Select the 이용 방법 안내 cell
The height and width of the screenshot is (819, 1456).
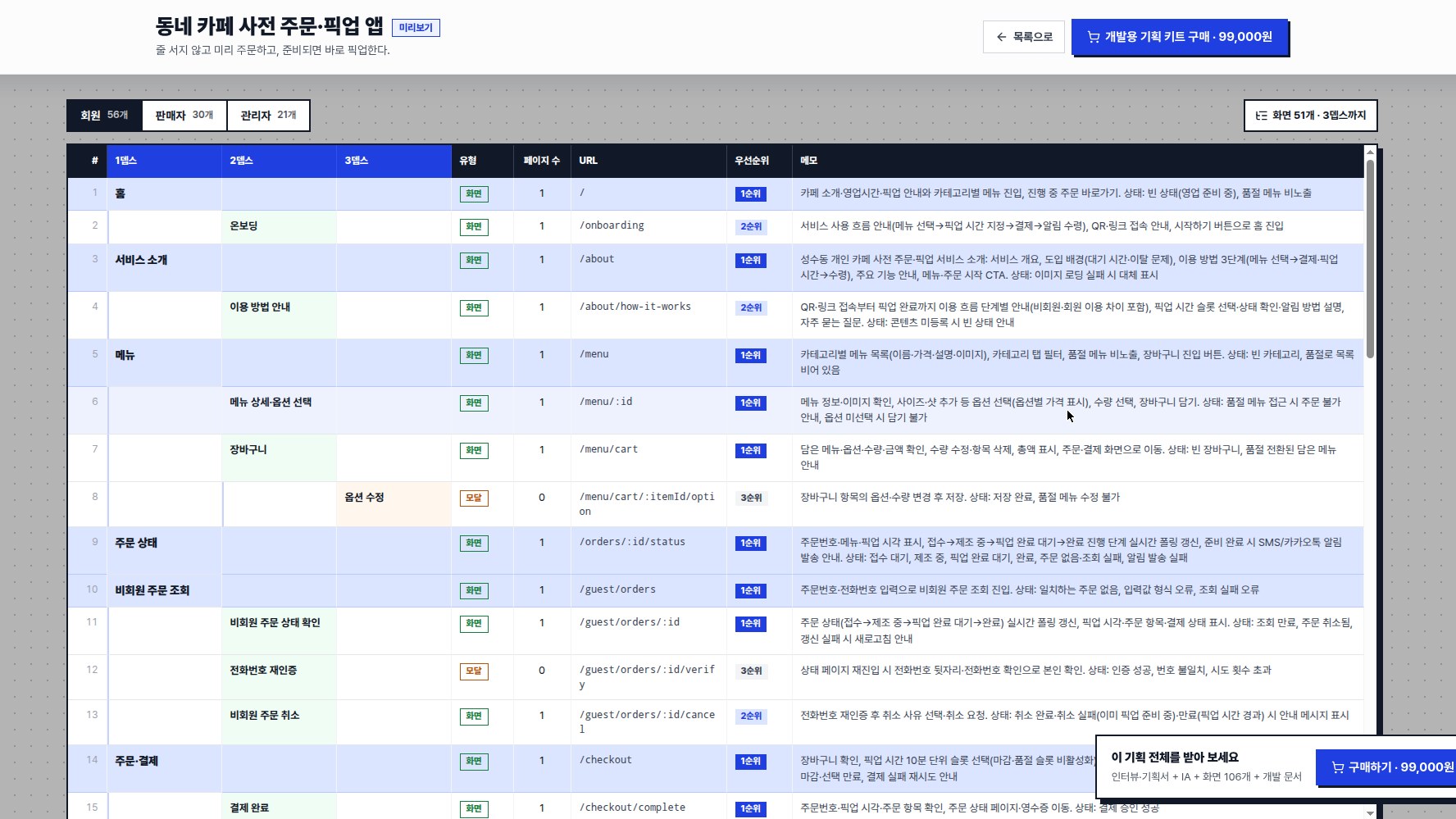click(279, 315)
